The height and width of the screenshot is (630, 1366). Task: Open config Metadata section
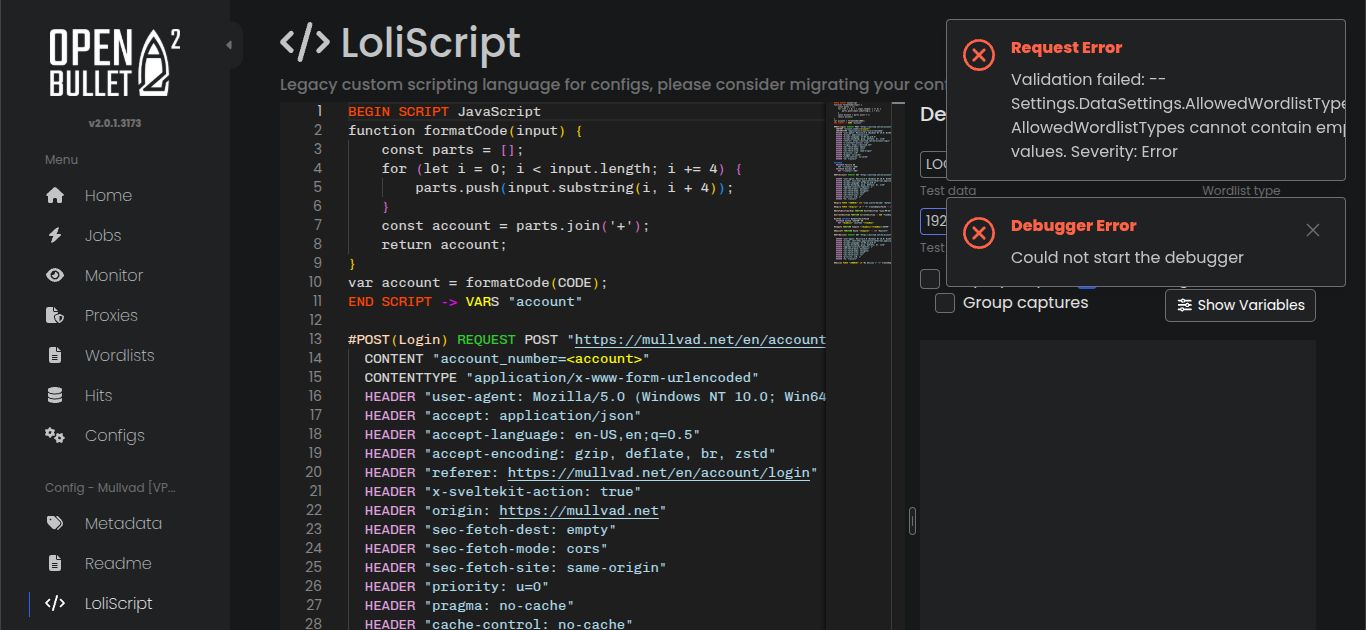tap(123, 523)
